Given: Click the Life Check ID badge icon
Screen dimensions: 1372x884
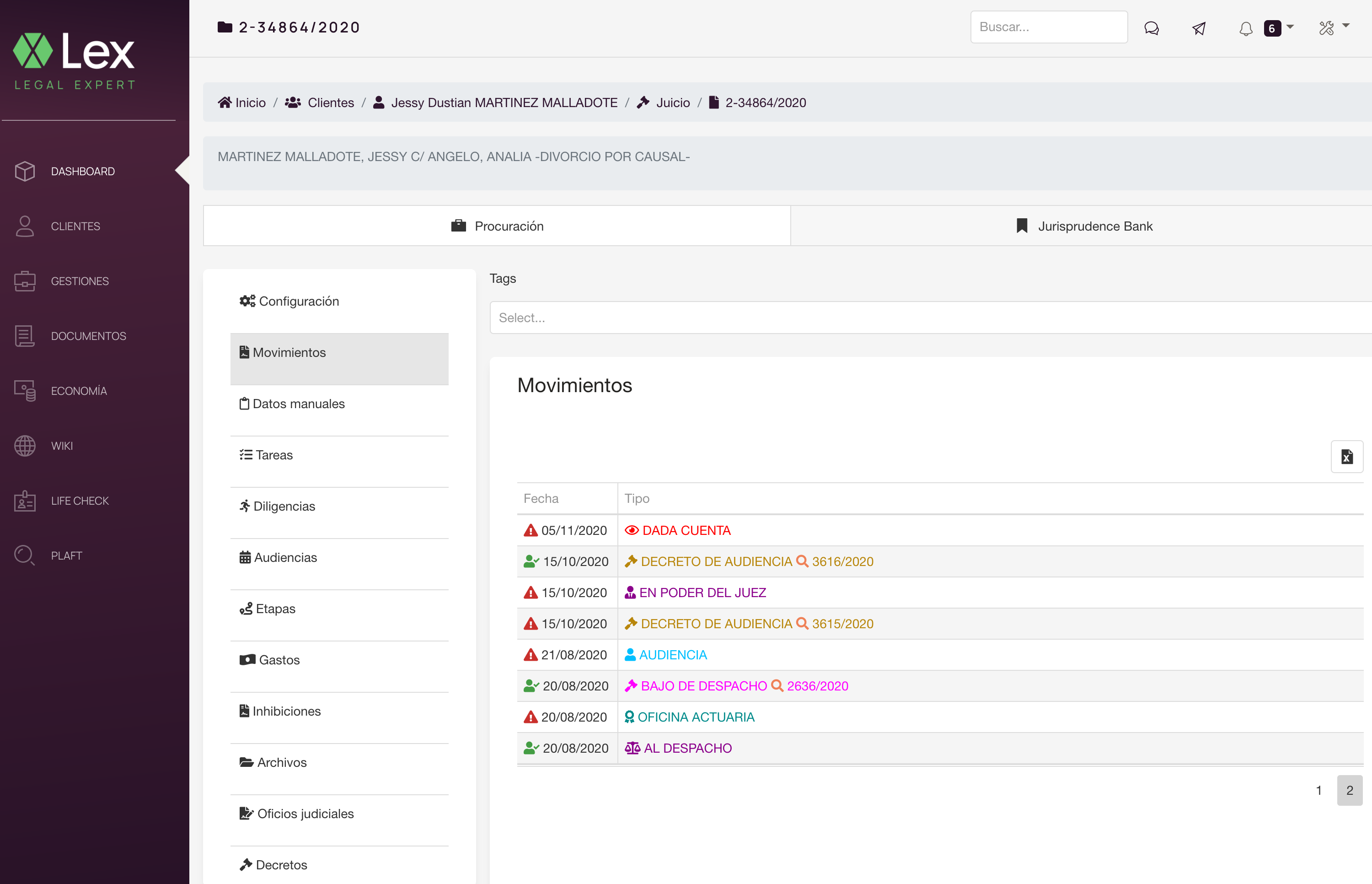Looking at the screenshot, I should [25, 501].
